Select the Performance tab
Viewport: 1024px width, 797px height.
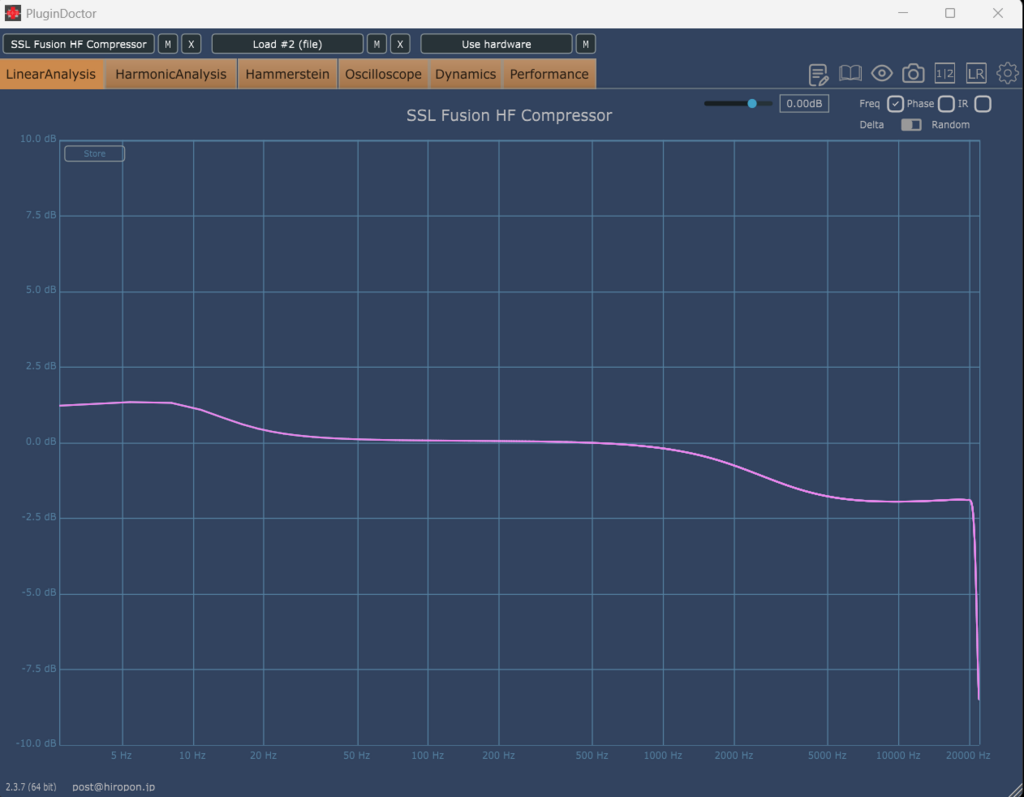tap(549, 74)
